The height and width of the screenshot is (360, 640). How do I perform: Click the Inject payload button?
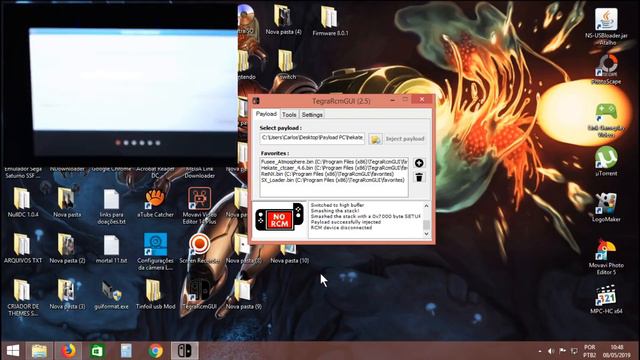[x=405, y=139]
